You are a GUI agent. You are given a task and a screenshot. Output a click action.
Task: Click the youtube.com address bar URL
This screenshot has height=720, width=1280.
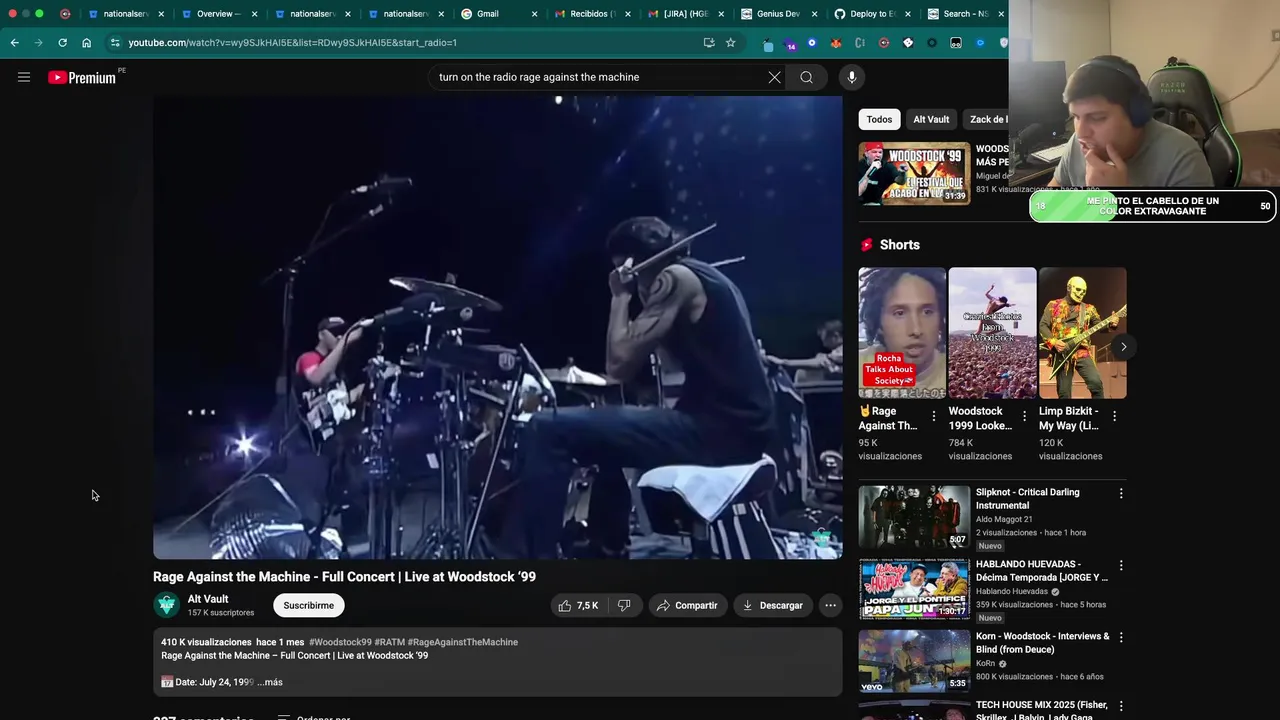pyautogui.click(x=292, y=43)
